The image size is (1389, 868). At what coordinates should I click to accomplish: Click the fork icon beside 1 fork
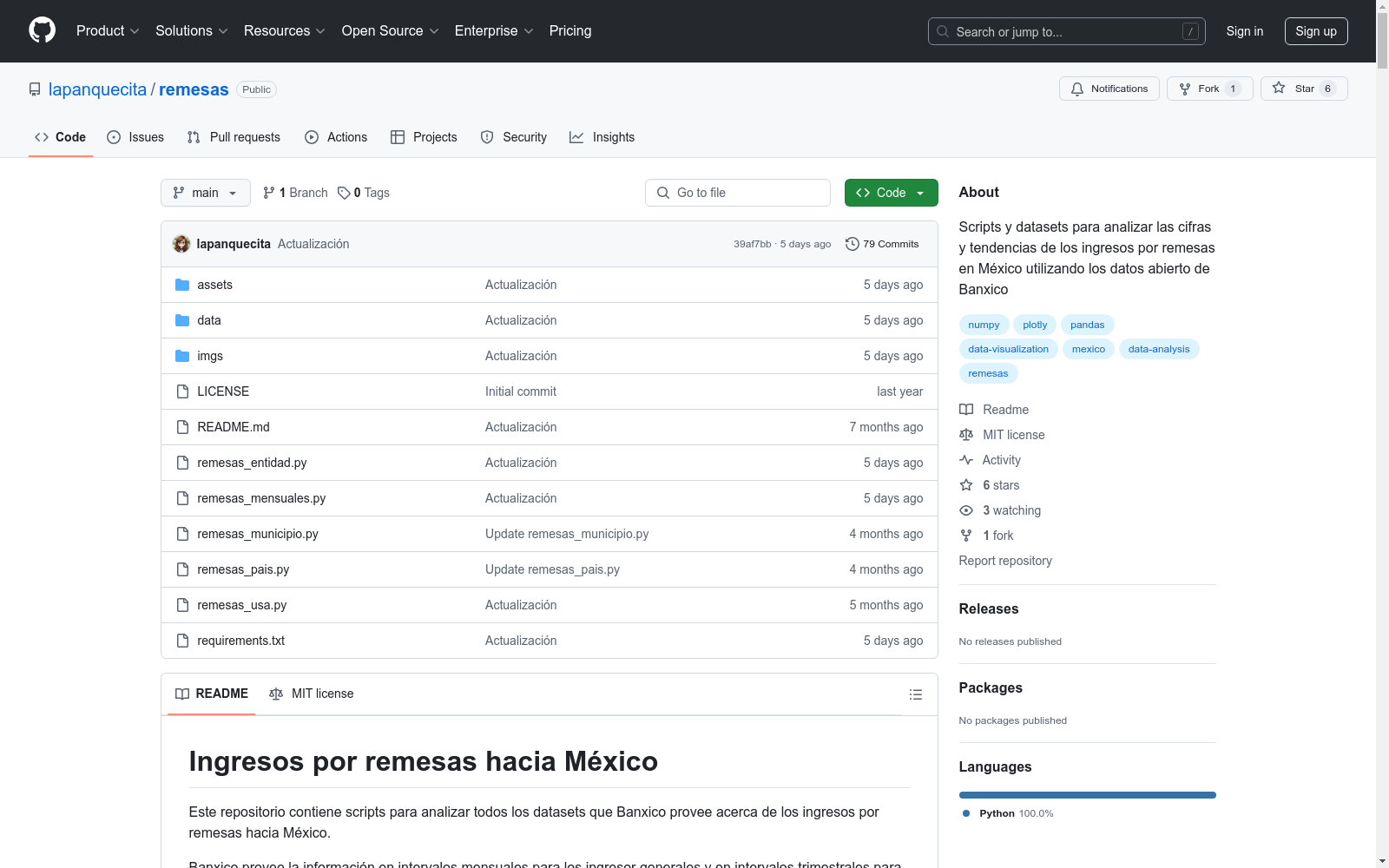pyautogui.click(x=966, y=536)
